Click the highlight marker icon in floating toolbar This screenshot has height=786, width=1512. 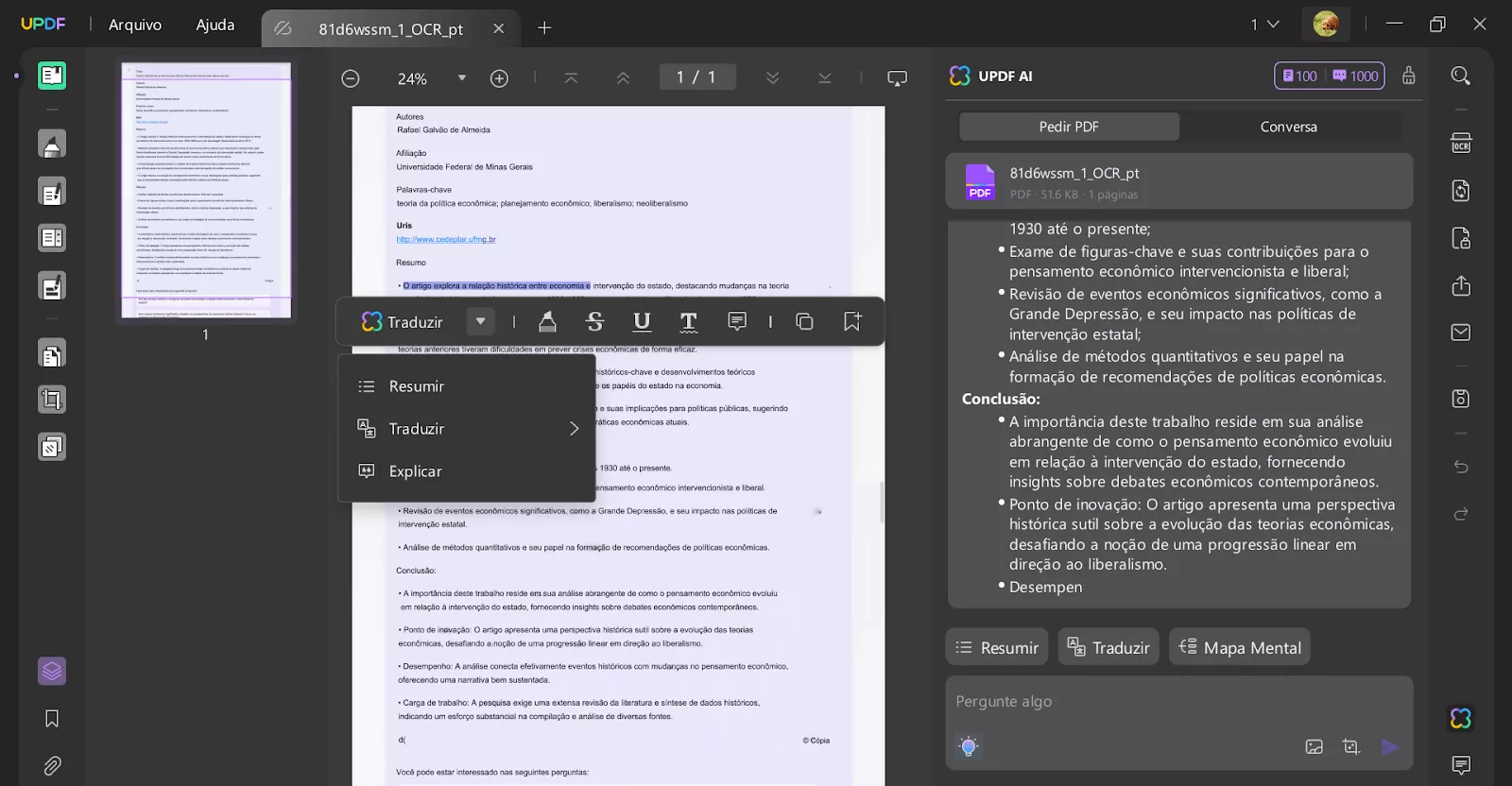pyautogui.click(x=547, y=322)
